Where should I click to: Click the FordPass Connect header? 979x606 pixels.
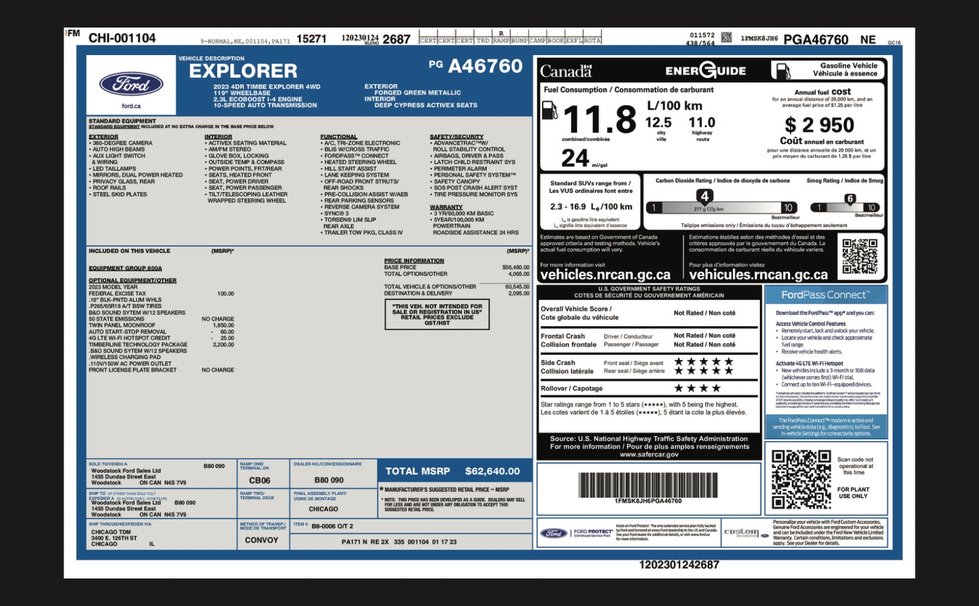tap(825, 295)
